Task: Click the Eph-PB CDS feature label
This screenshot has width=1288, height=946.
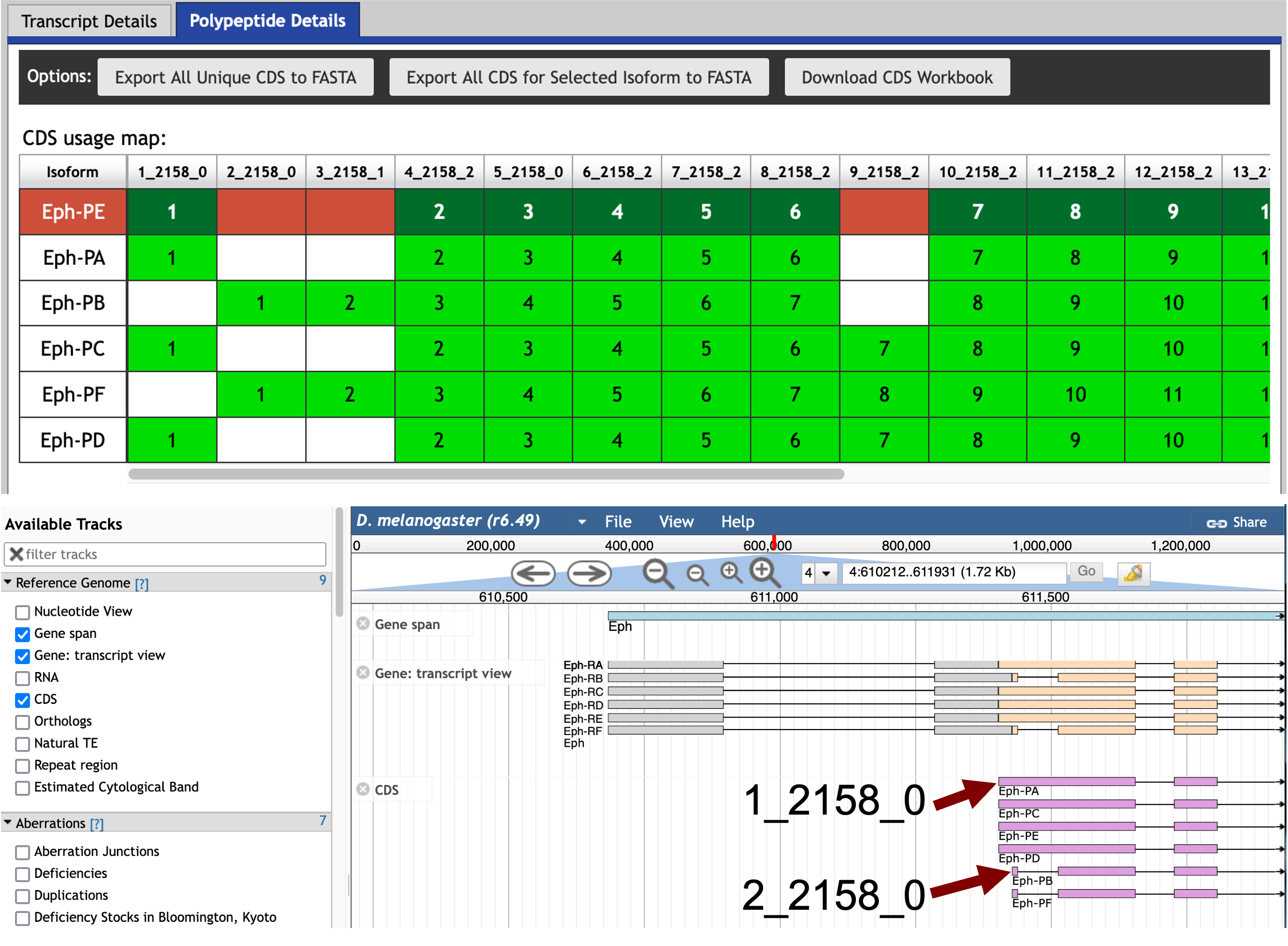Action: (1032, 881)
